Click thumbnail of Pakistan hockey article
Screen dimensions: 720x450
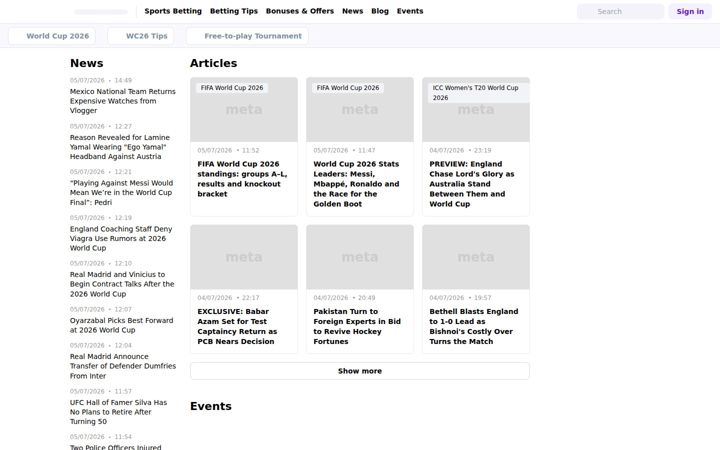360,257
